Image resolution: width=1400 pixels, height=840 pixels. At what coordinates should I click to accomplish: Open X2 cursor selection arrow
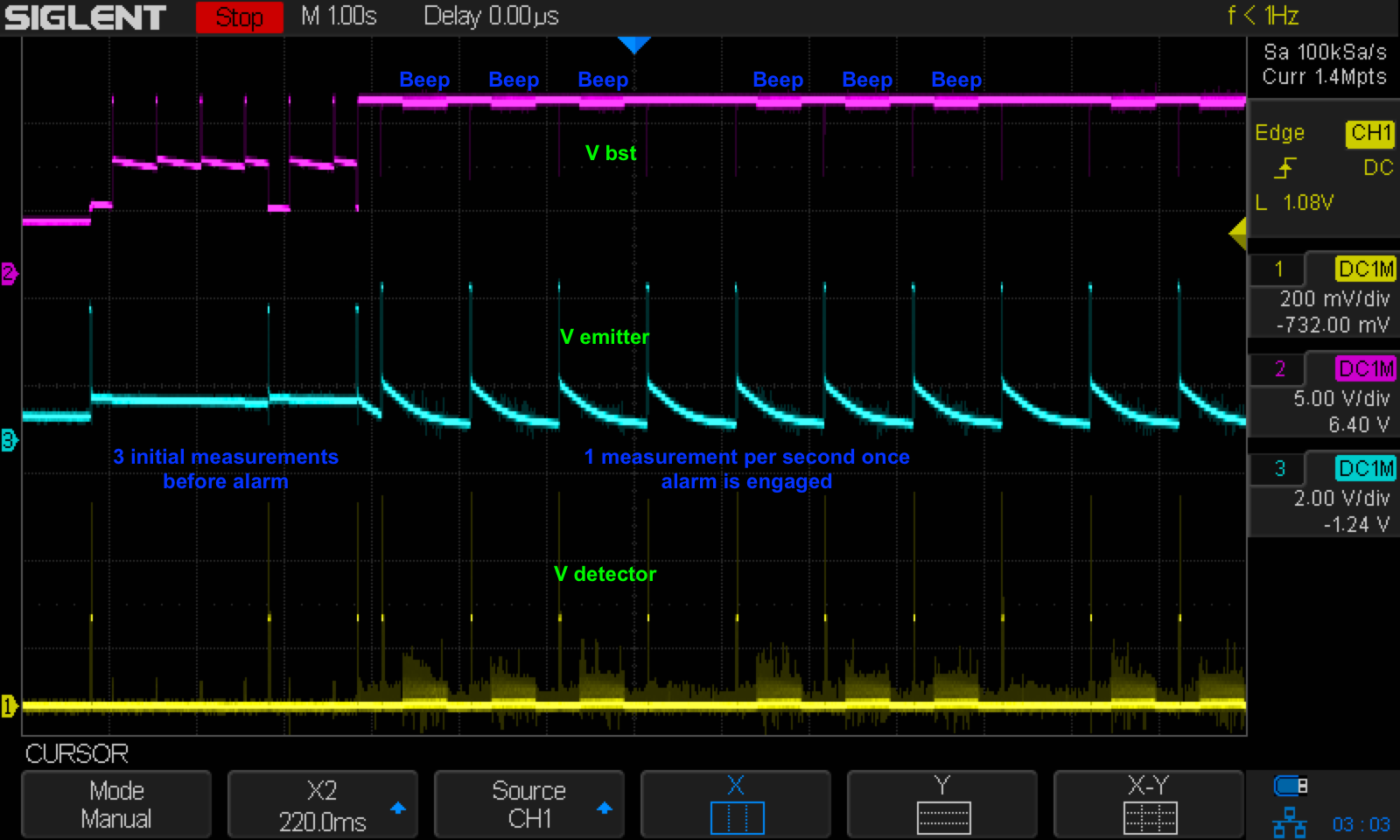click(398, 808)
